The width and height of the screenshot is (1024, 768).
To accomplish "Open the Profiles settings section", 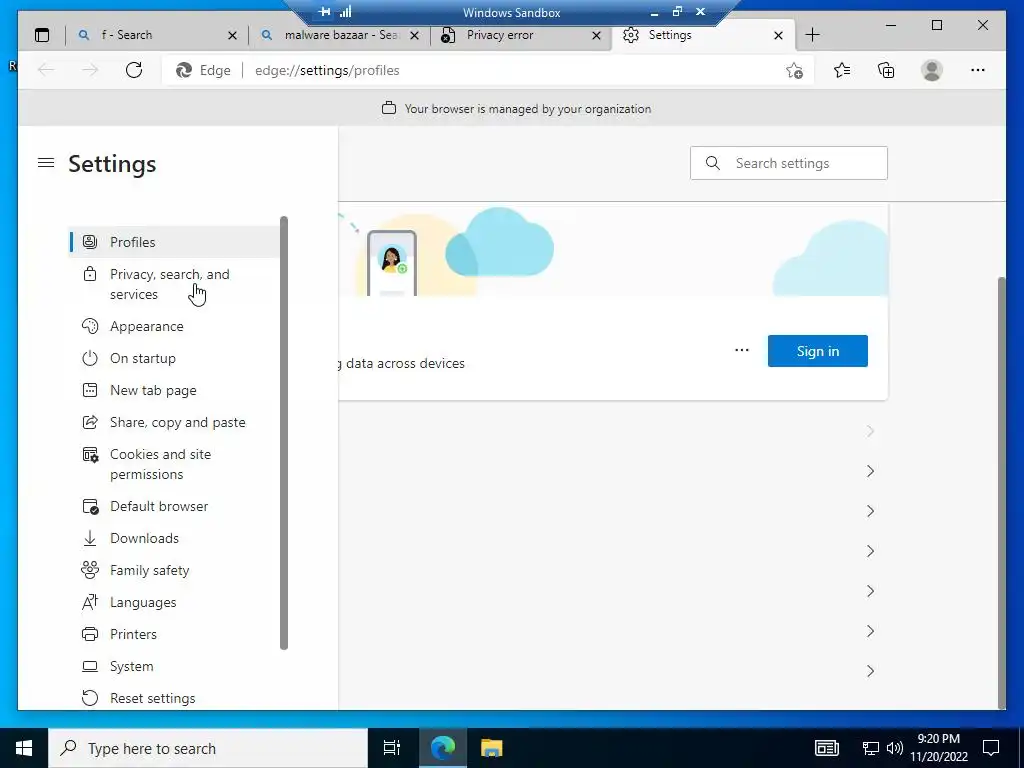I will [x=174, y=242].
